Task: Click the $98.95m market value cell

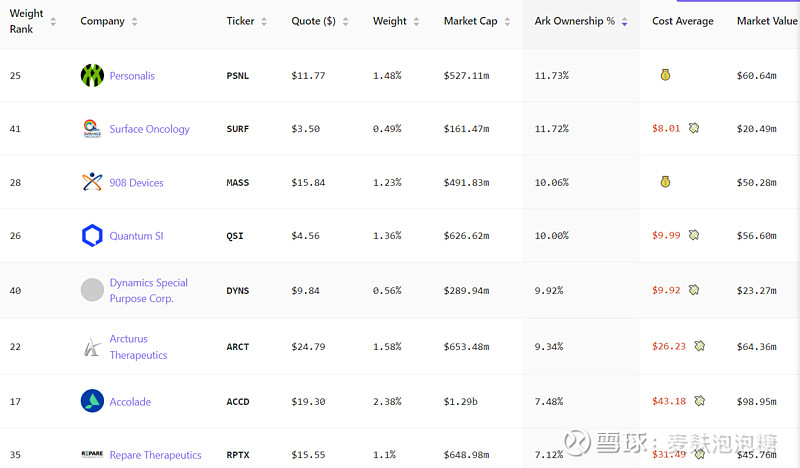Action: 757,402
